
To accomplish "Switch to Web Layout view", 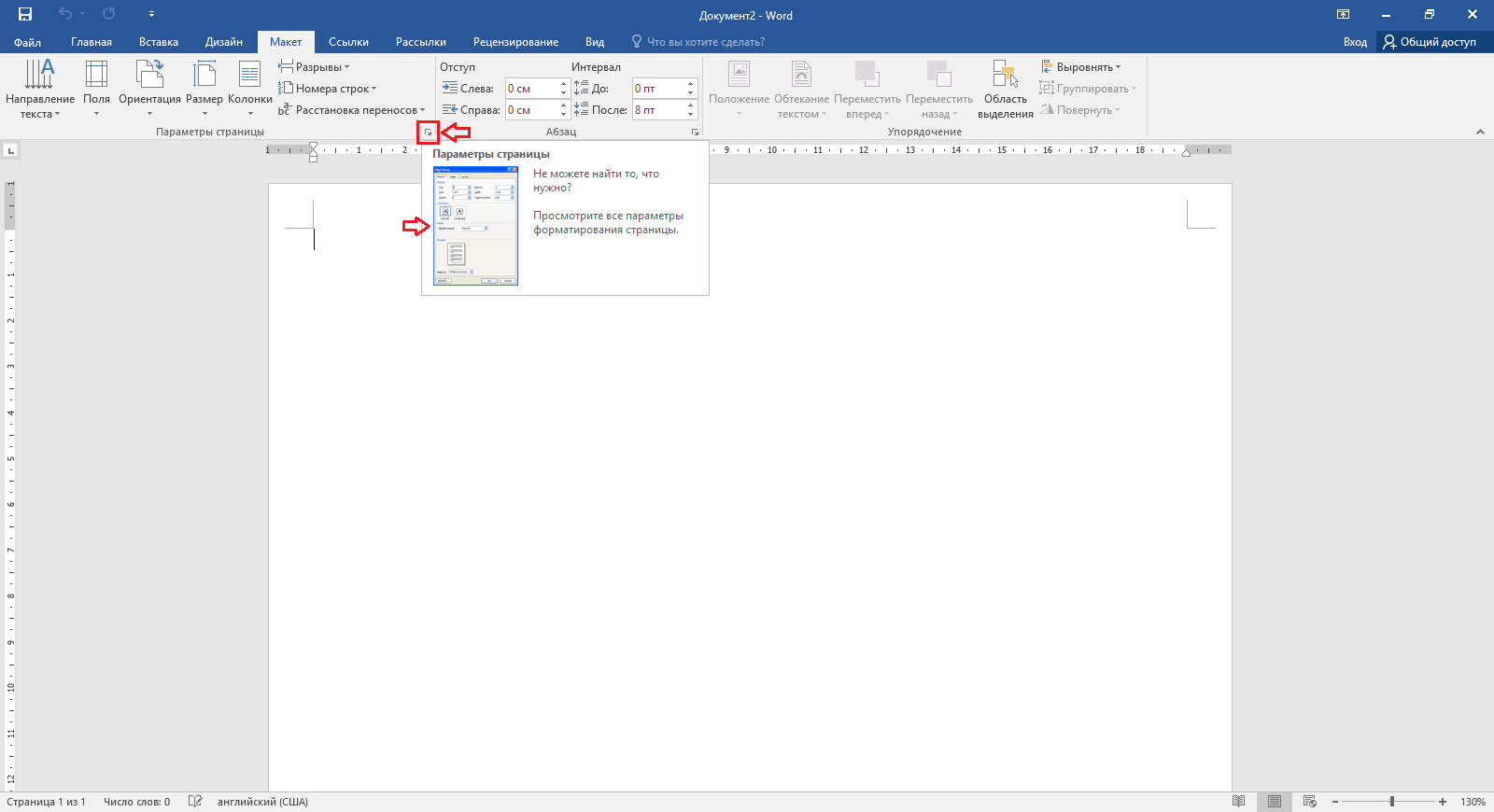I will click(x=1310, y=802).
